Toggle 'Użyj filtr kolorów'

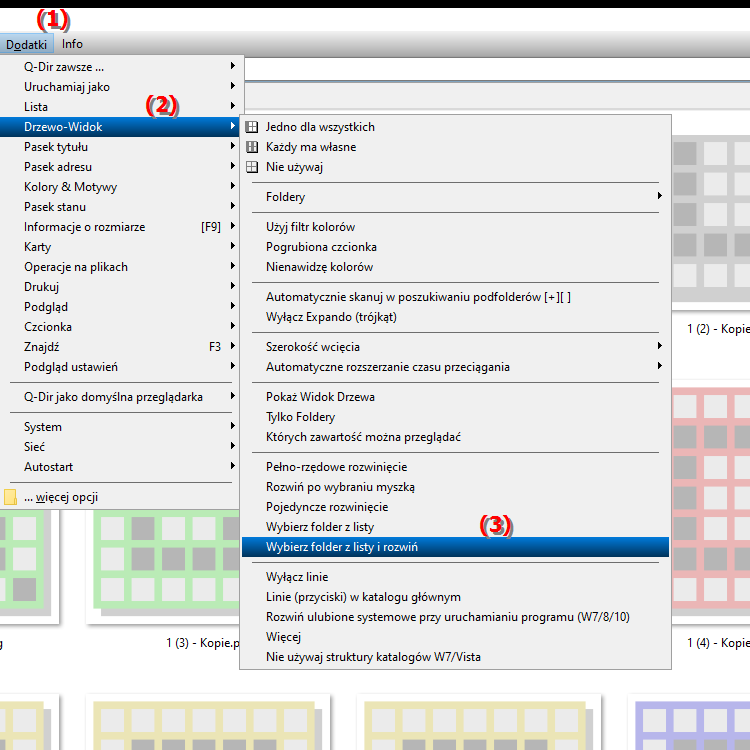455,227
